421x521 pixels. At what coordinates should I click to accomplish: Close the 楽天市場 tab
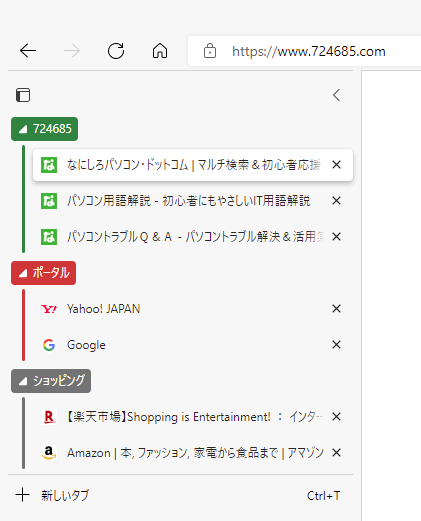pyautogui.click(x=336, y=417)
